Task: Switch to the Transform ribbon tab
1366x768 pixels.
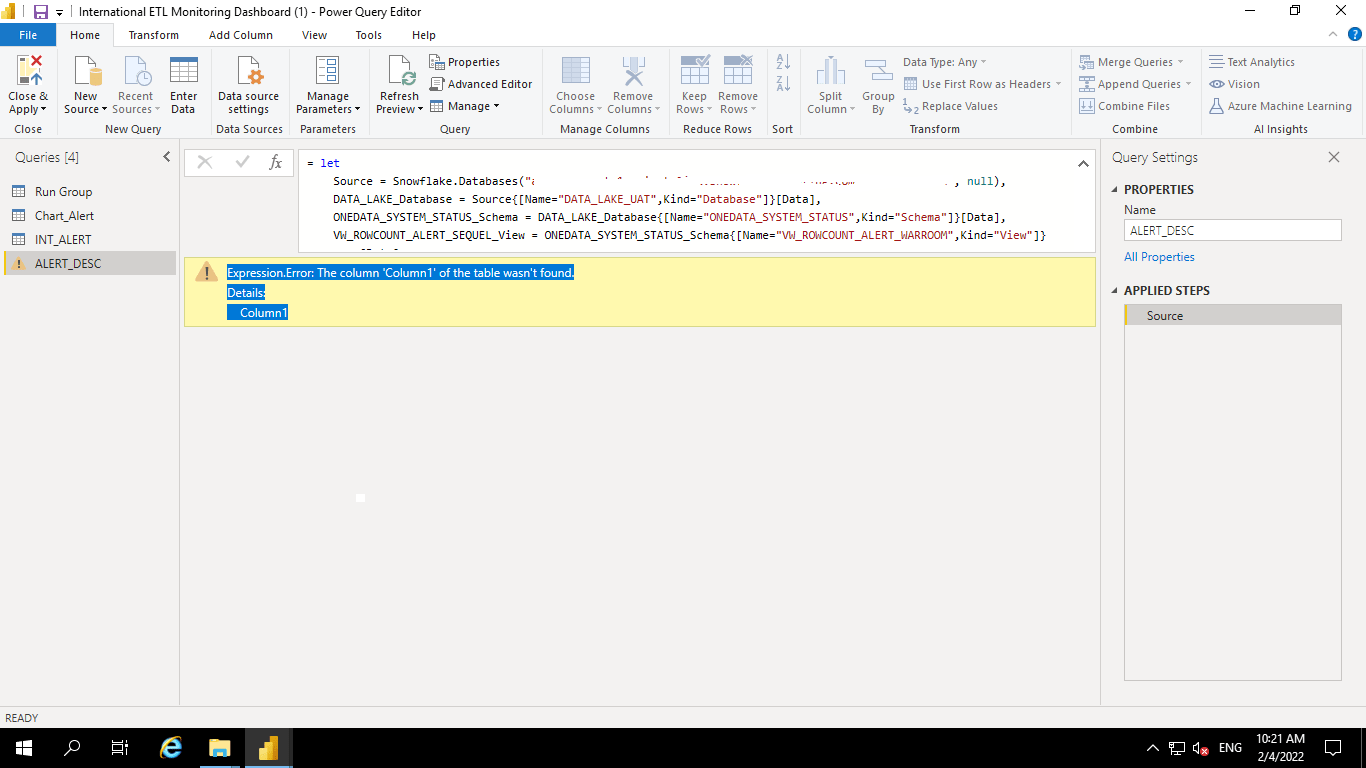Action: tap(153, 34)
